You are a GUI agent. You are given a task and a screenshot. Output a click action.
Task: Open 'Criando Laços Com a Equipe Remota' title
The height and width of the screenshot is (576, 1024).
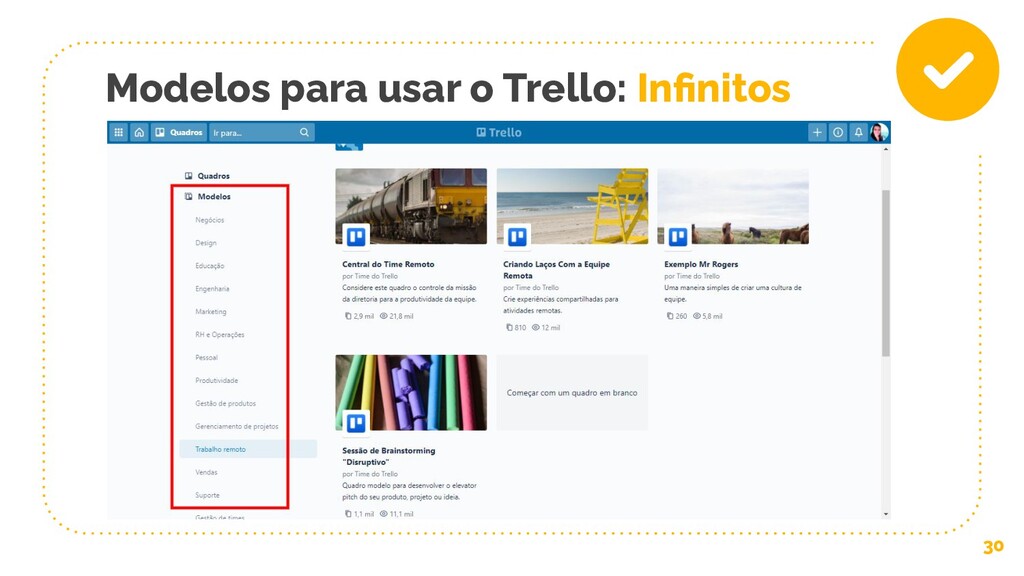tap(556, 270)
